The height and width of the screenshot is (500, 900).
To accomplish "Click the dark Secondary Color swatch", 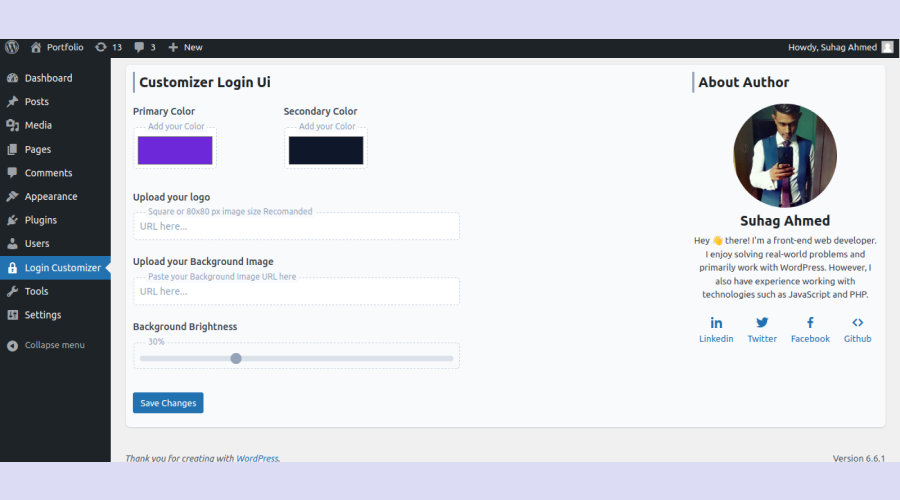I will pyautogui.click(x=325, y=150).
